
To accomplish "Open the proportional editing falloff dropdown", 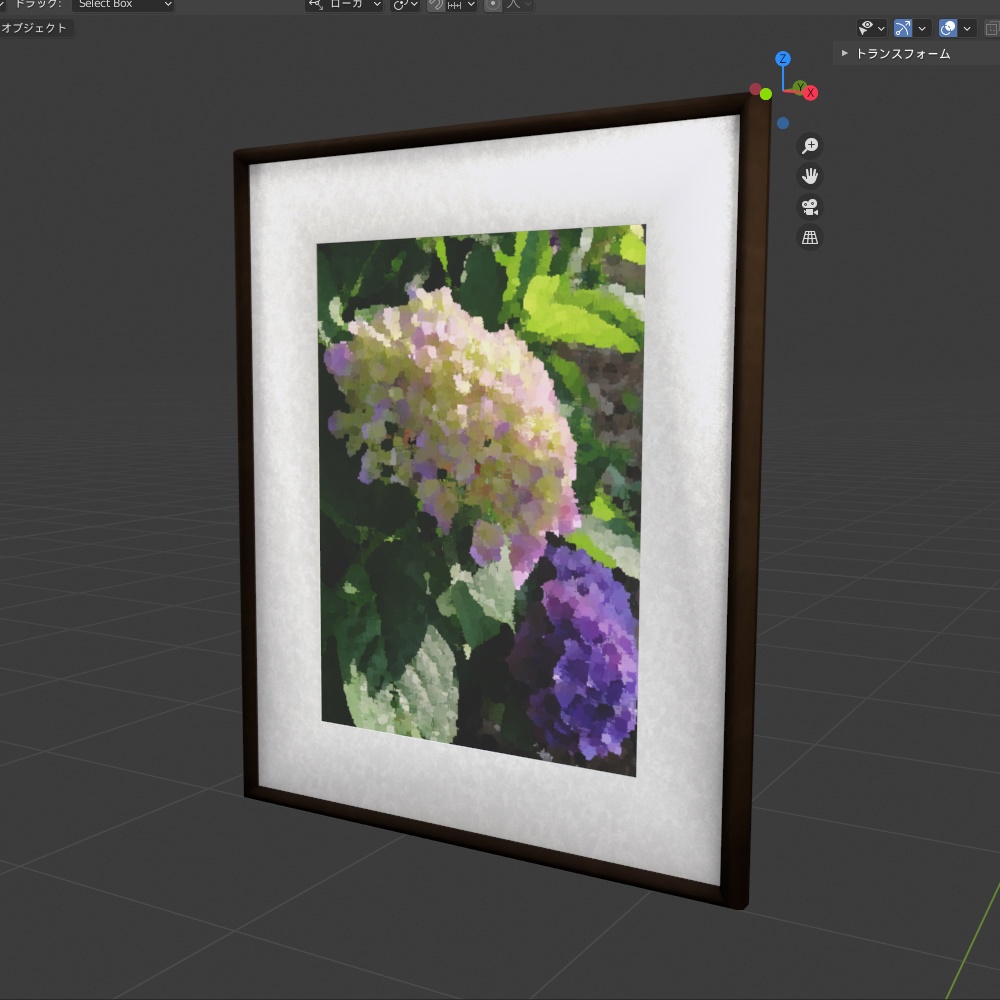I will [529, 5].
